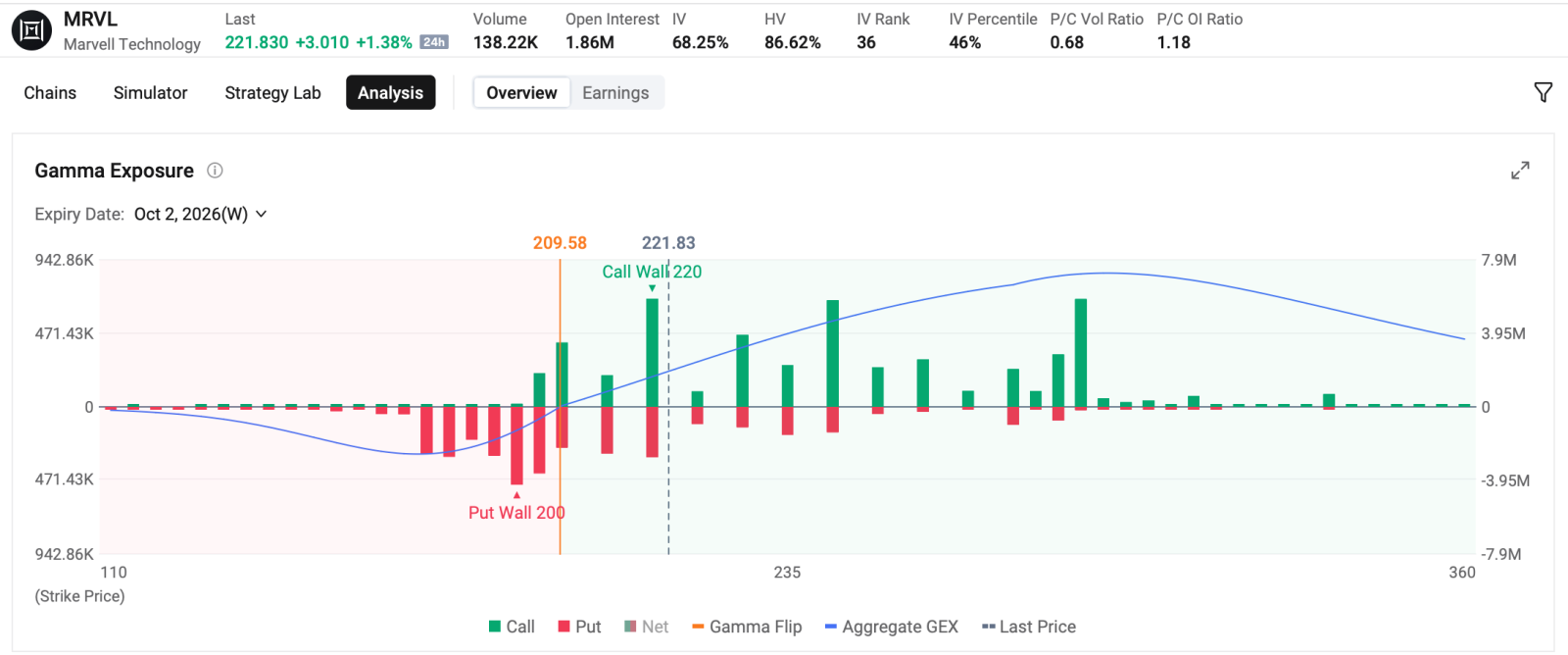Click the Put Wall 200 label
Screen dimensions: 1568x655
[x=516, y=513]
